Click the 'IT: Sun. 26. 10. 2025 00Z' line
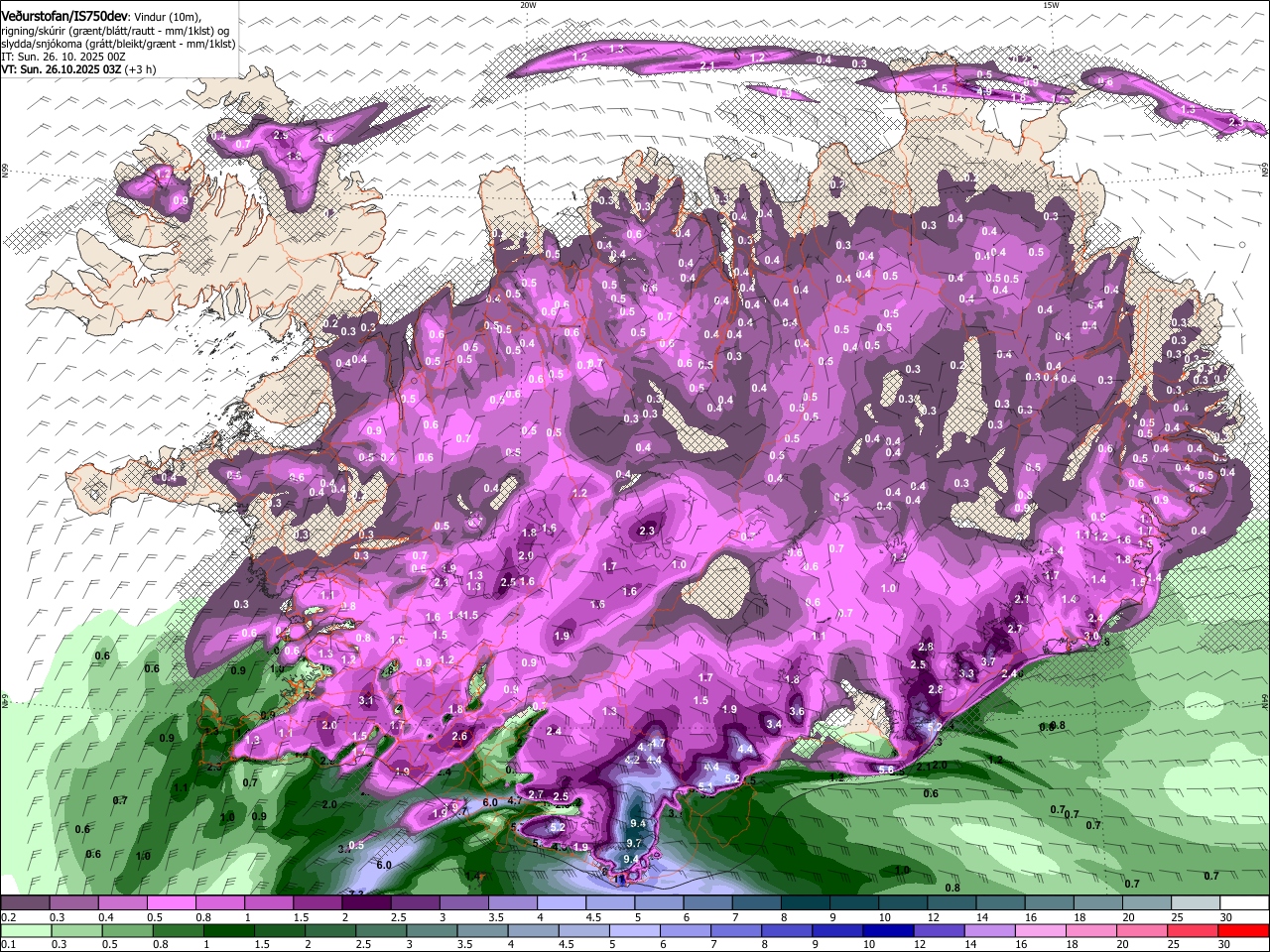The height and width of the screenshot is (952, 1270). (x=63, y=57)
